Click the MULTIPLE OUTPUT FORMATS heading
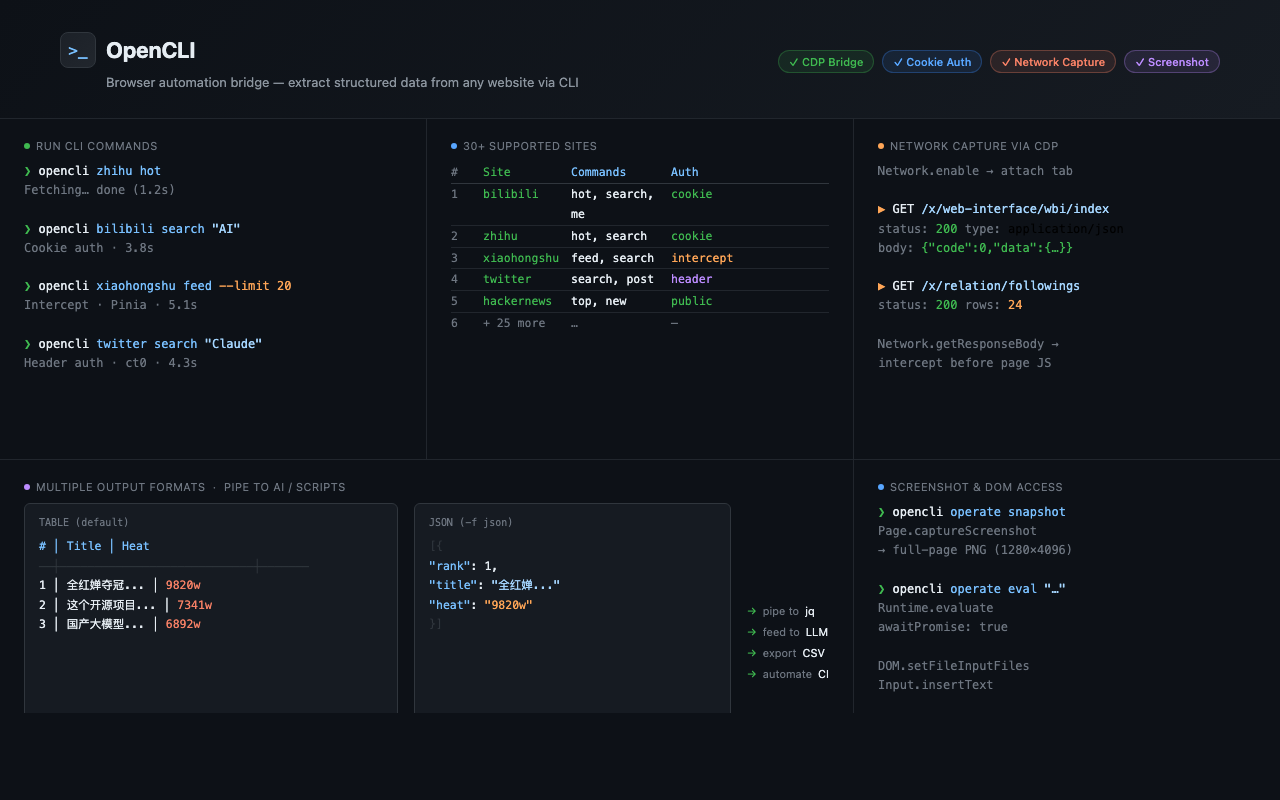1280x800 pixels. (120, 487)
